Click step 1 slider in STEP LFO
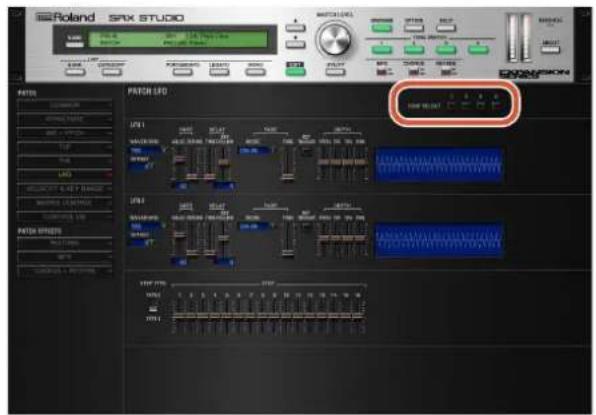This screenshot has height=415, width=596. 179,315
